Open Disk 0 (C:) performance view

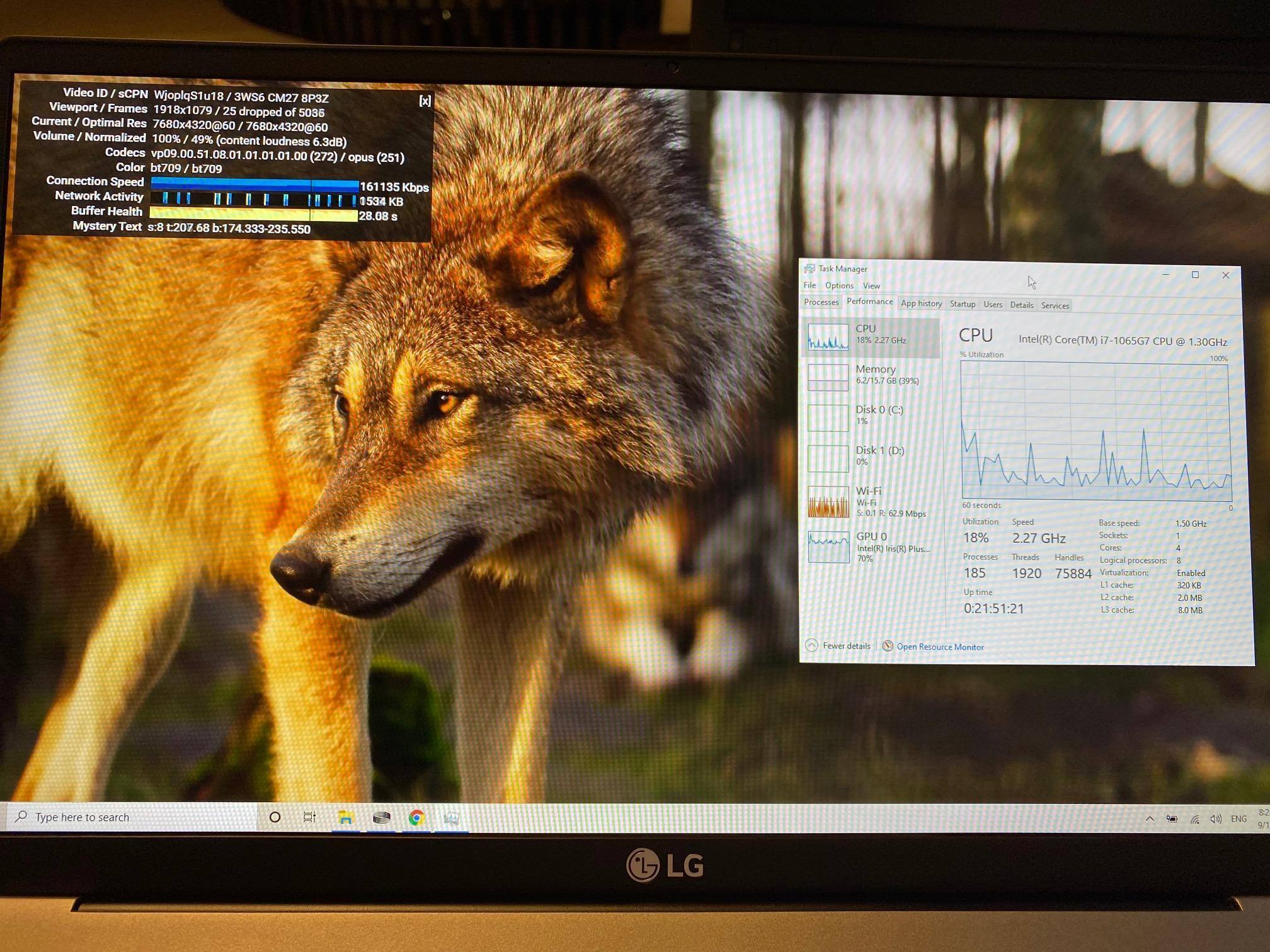point(878,415)
